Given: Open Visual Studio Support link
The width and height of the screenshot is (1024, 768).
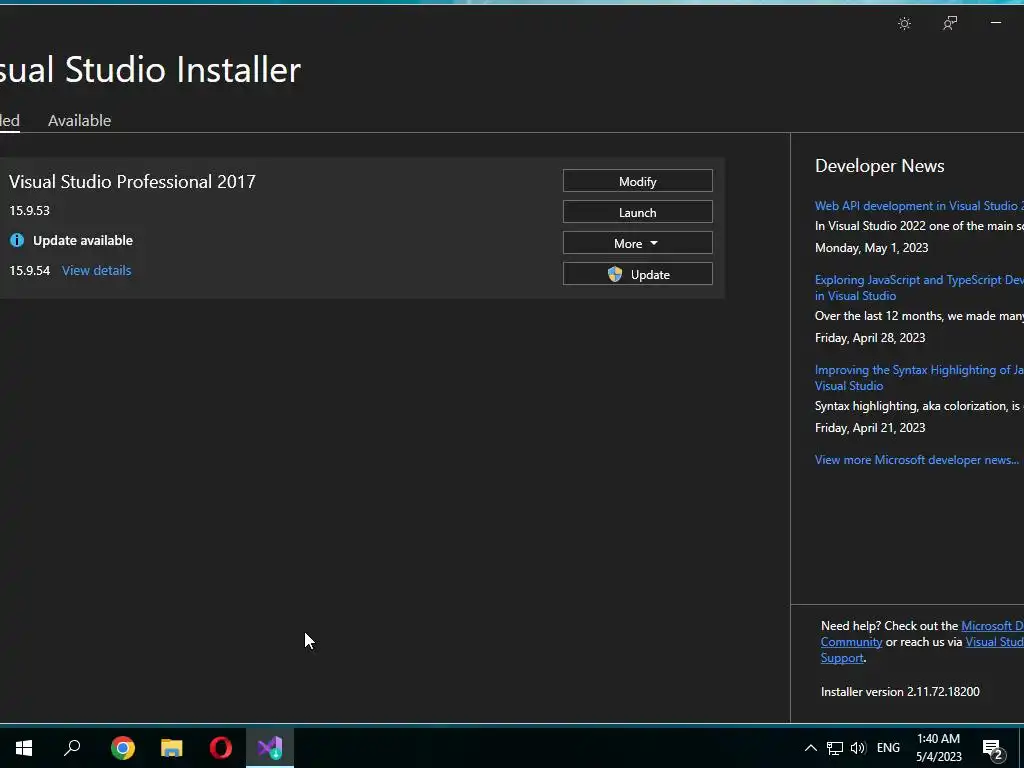Looking at the screenshot, I should coord(995,642).
